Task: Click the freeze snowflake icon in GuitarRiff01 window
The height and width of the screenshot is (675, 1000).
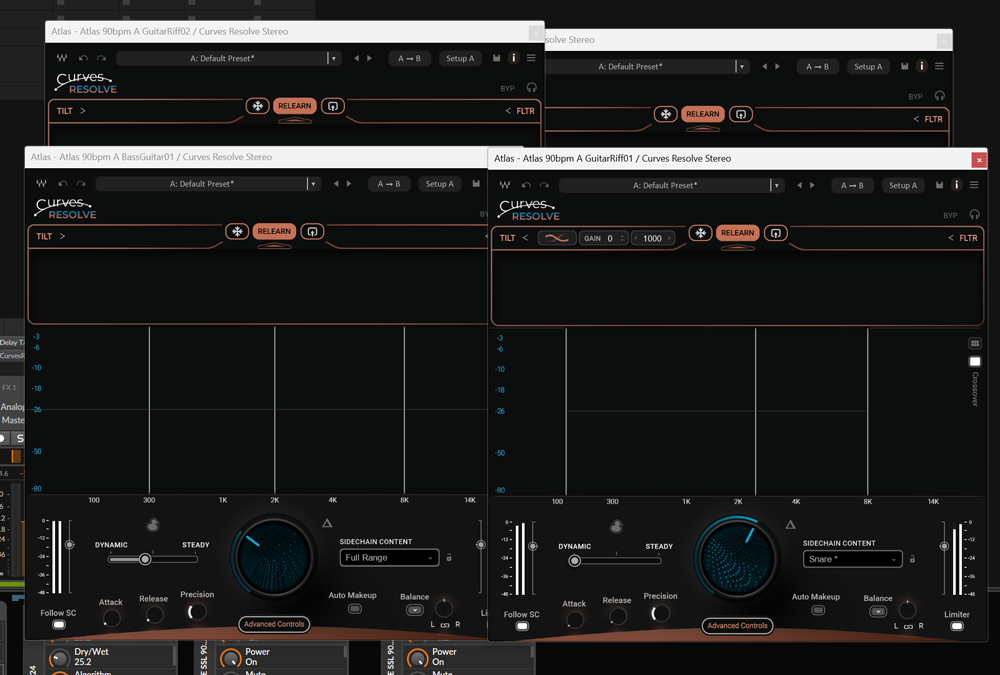Action: (701, 233)
